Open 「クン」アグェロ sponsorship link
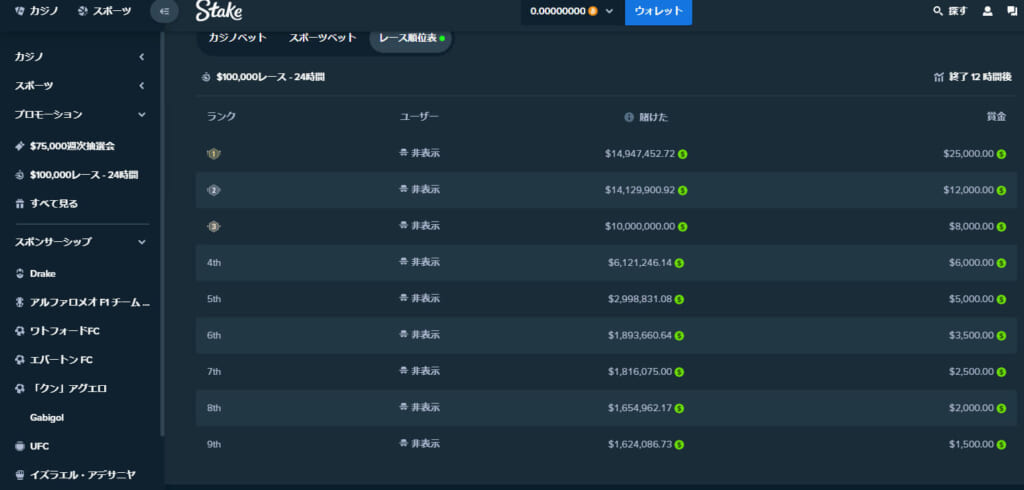The height and width of the screenshot is (490, 1024). [61, 389]
